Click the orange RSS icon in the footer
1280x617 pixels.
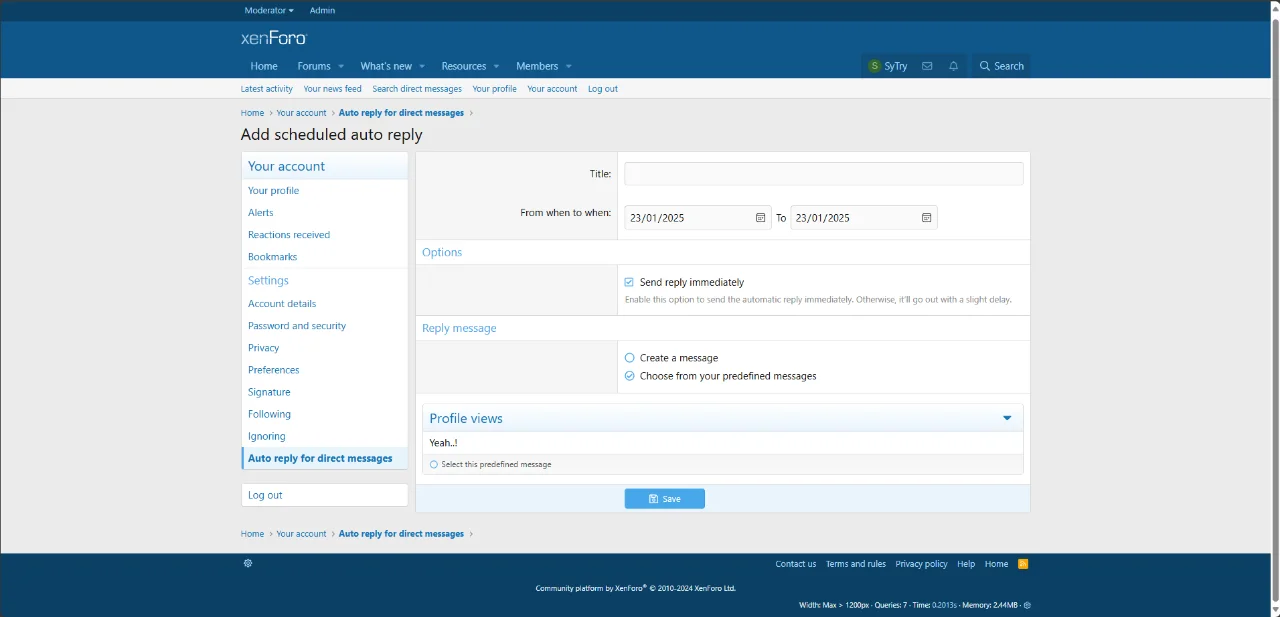tap(1022, 563)
